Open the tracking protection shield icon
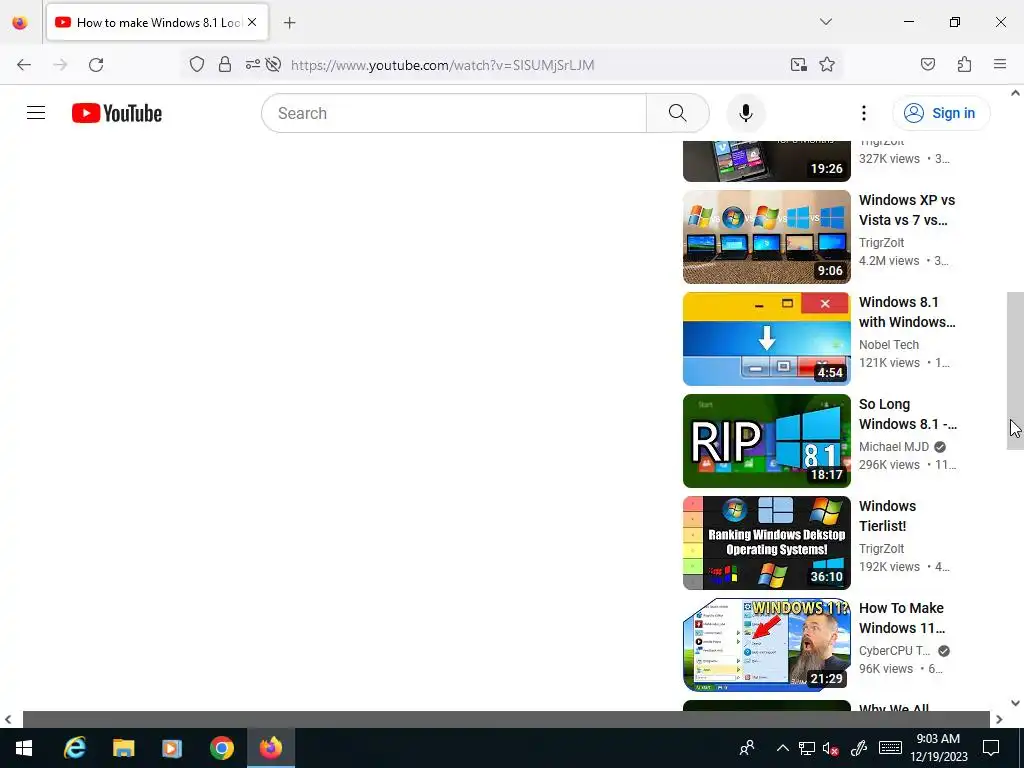This screenshot has width=1024, height=768. 197,65
